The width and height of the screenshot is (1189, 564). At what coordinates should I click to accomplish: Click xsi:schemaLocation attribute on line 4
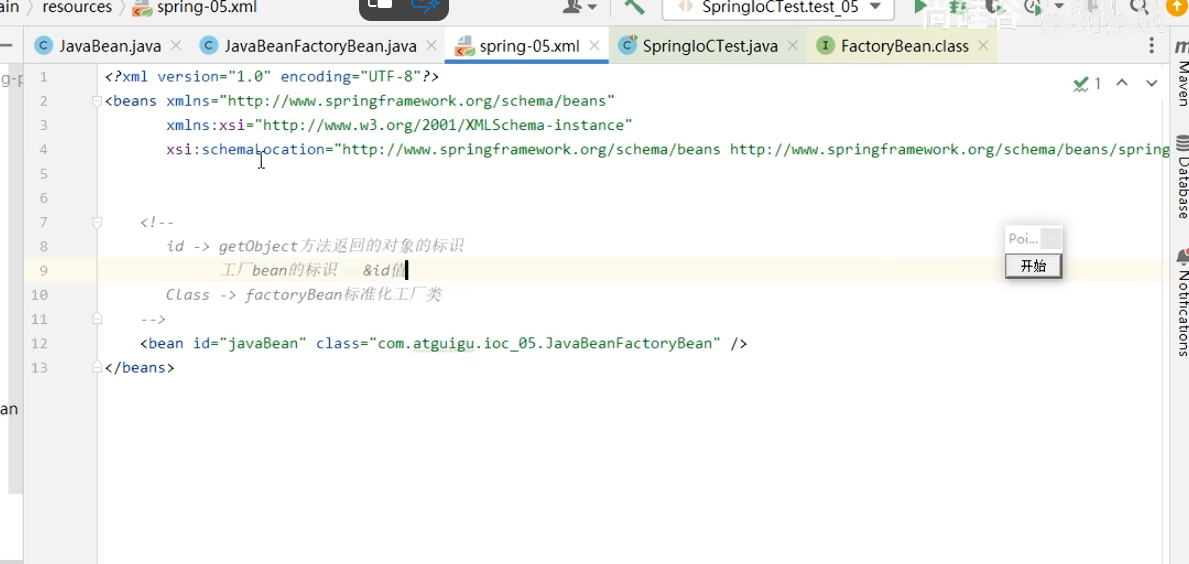[245, 149]
